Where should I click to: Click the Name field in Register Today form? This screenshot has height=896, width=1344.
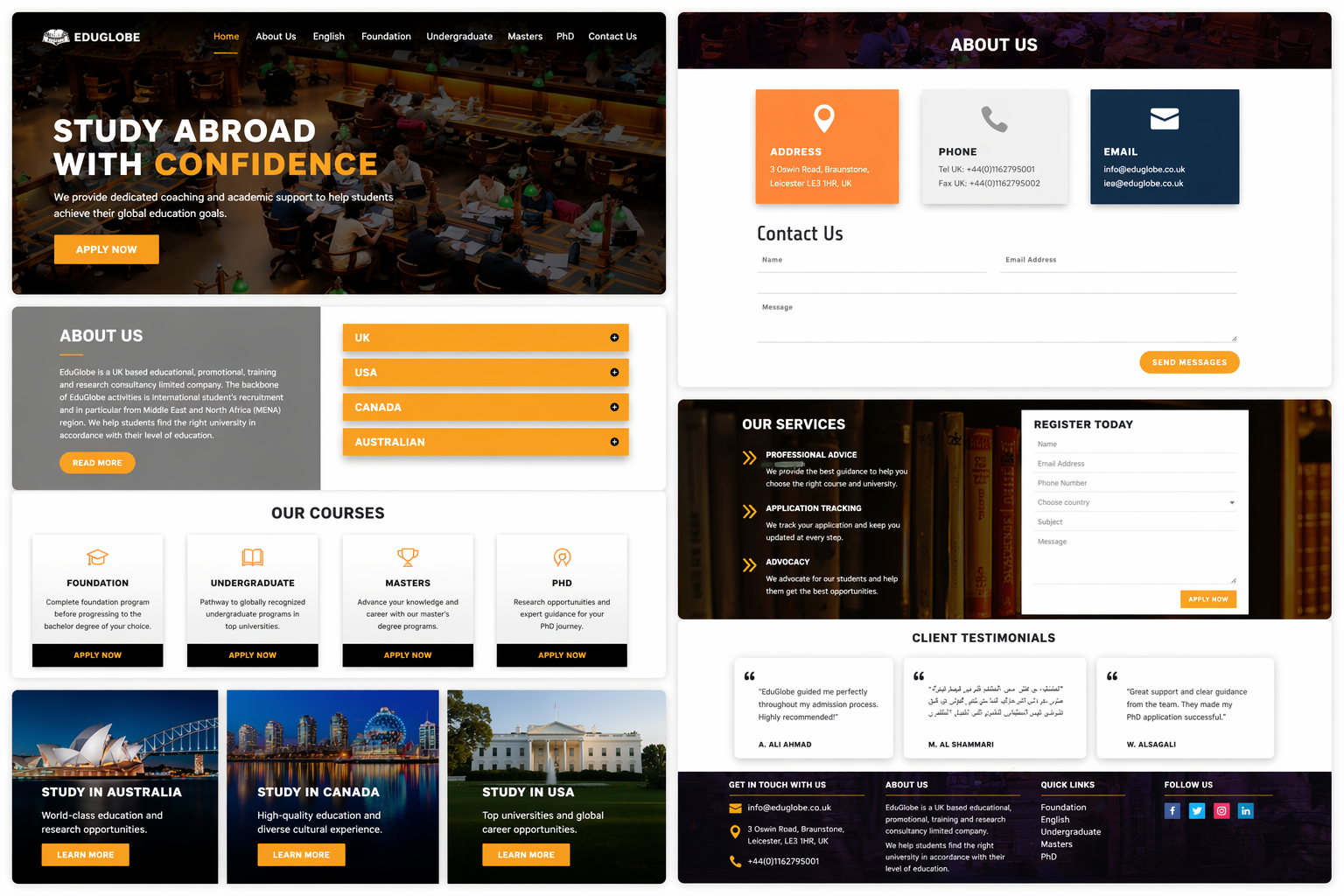point(1135,444)
